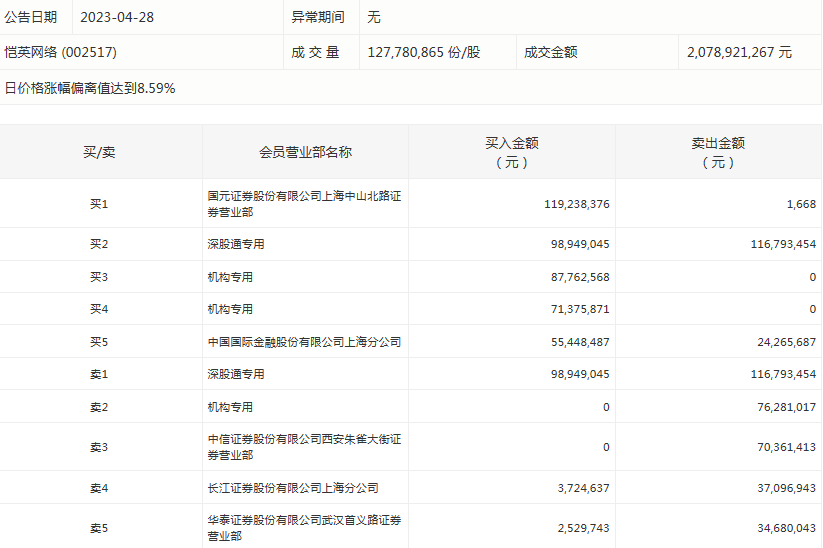Click the 成交金额 value 2,078,921,267 元
Viewport: 823px width, 548px height.
pos(739,52)
